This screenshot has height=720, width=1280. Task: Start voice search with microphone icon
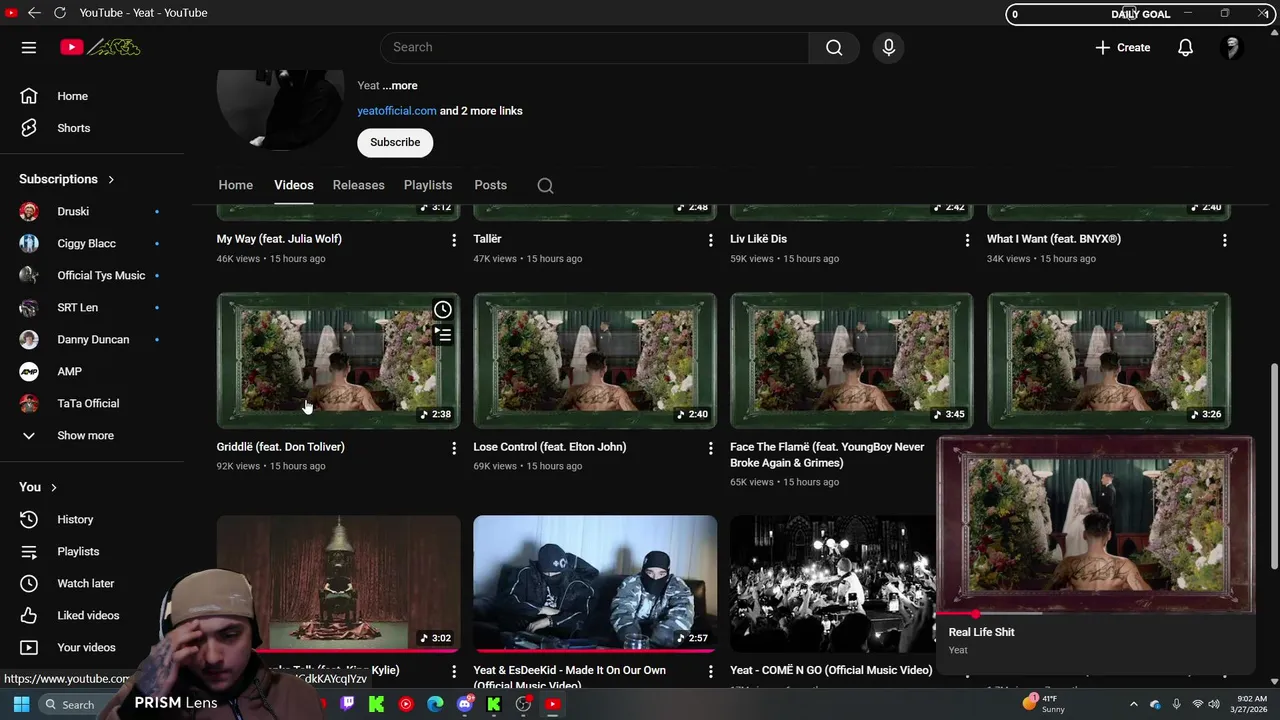point(888,47)
